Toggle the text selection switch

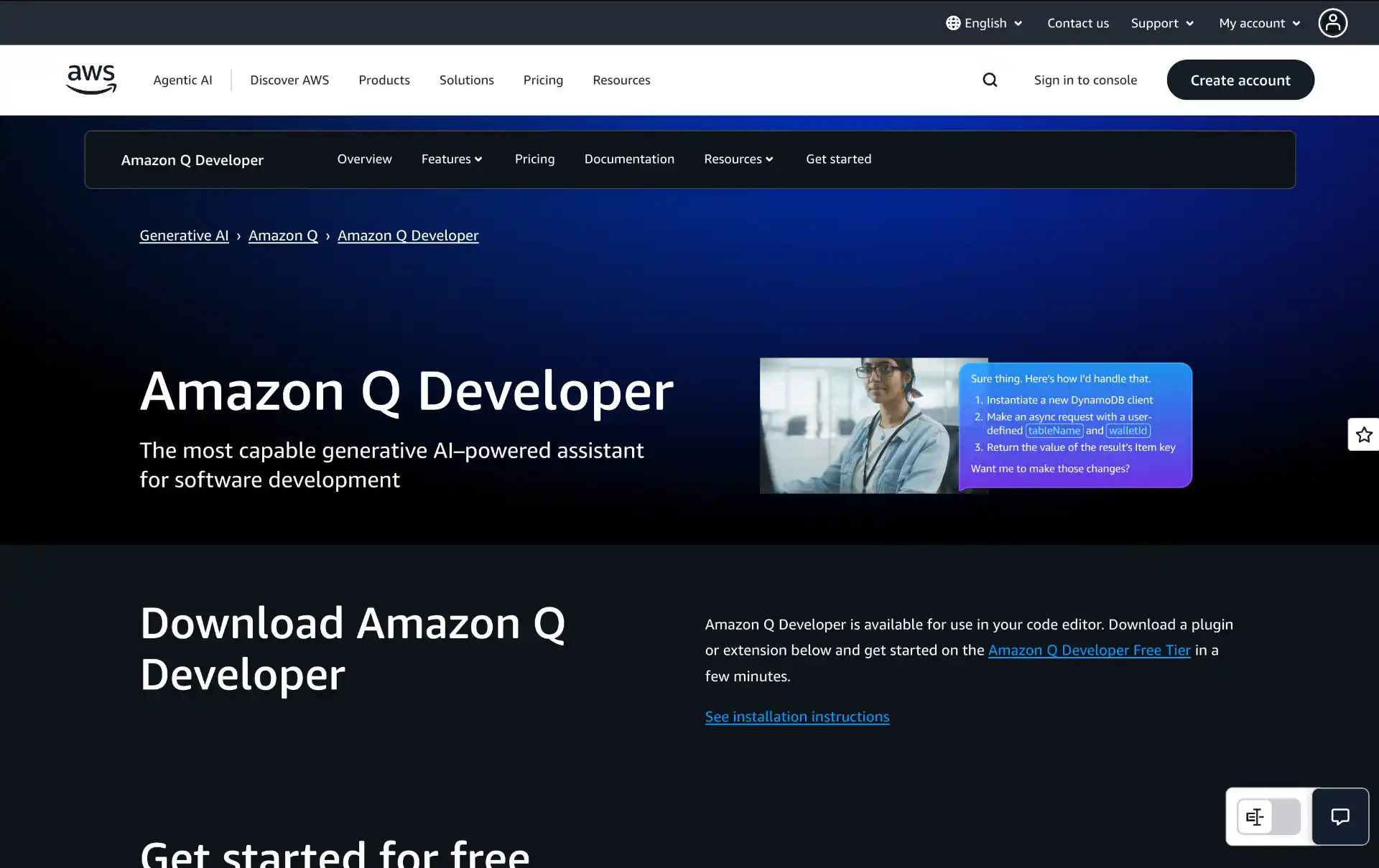(1268, 816)
